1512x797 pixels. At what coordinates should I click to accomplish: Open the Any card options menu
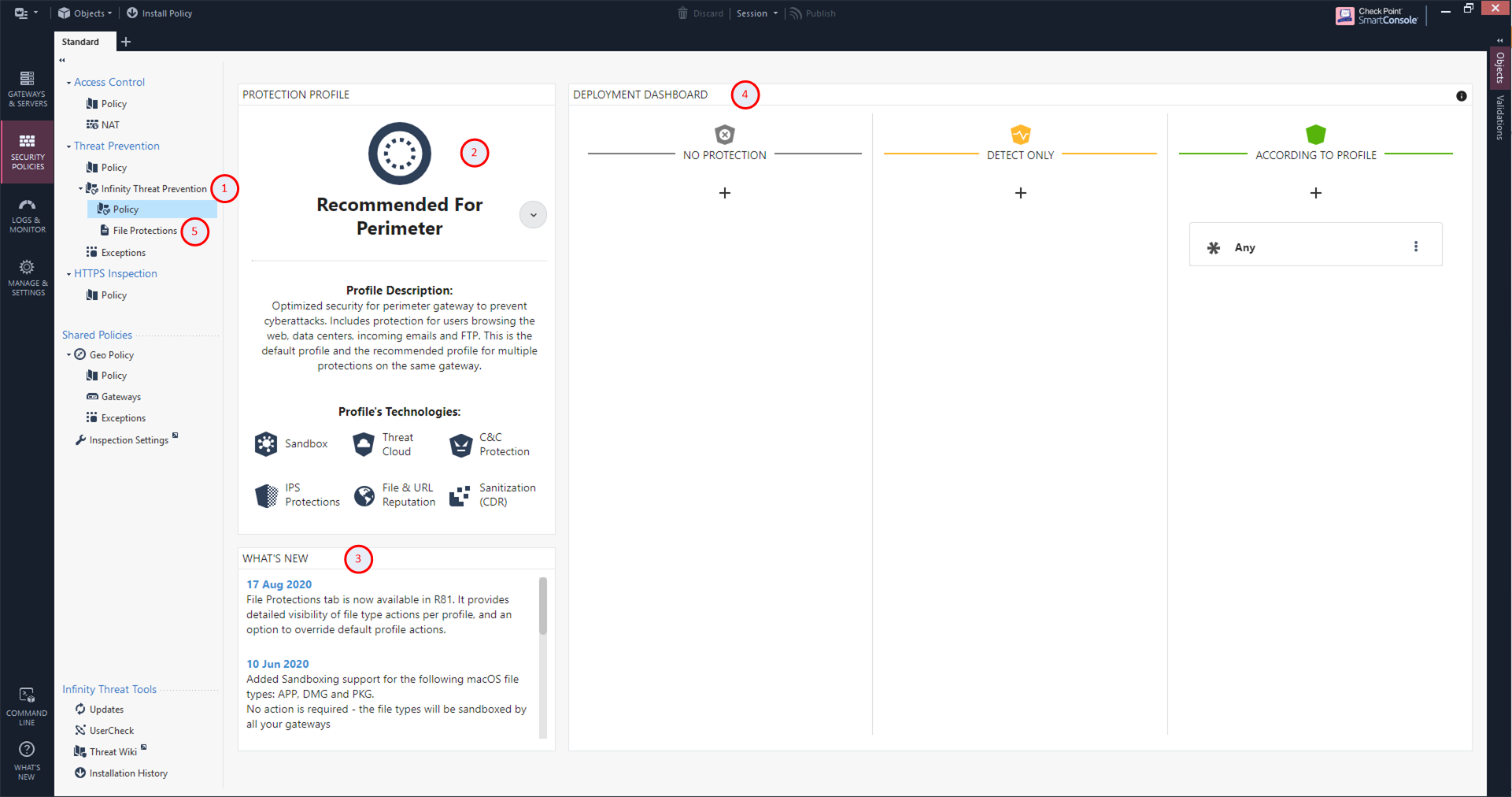pos(1416,247)
